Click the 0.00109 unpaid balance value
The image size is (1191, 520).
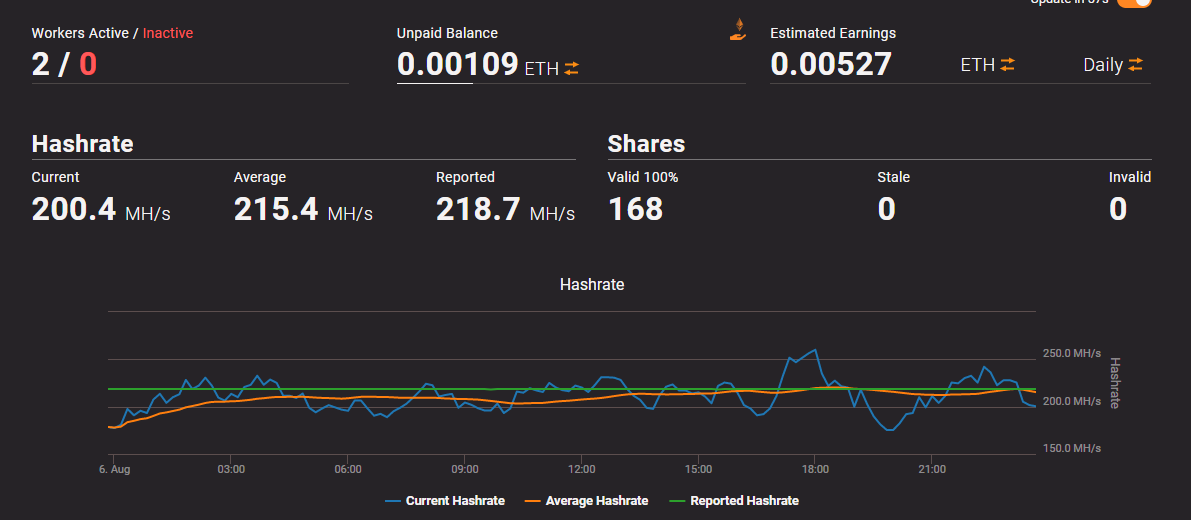click(458, 65)
